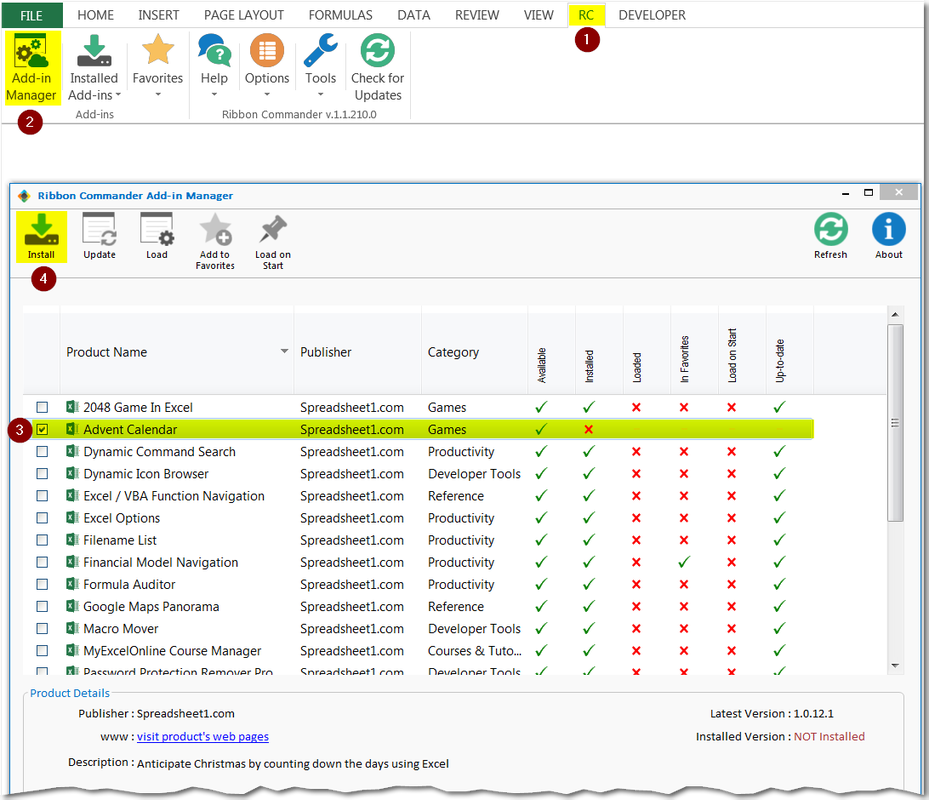
Task: Check the 2048 Game In Excel checkbox
Action: (x=42, y=407)
